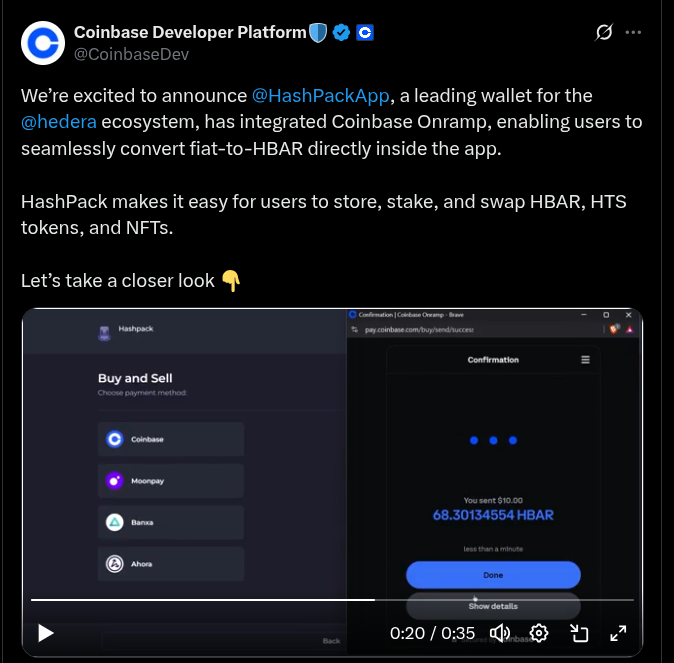Click the Brave rewards triangle icon in video
This screenshot has width=674, height=663.
tap(630, 329)
